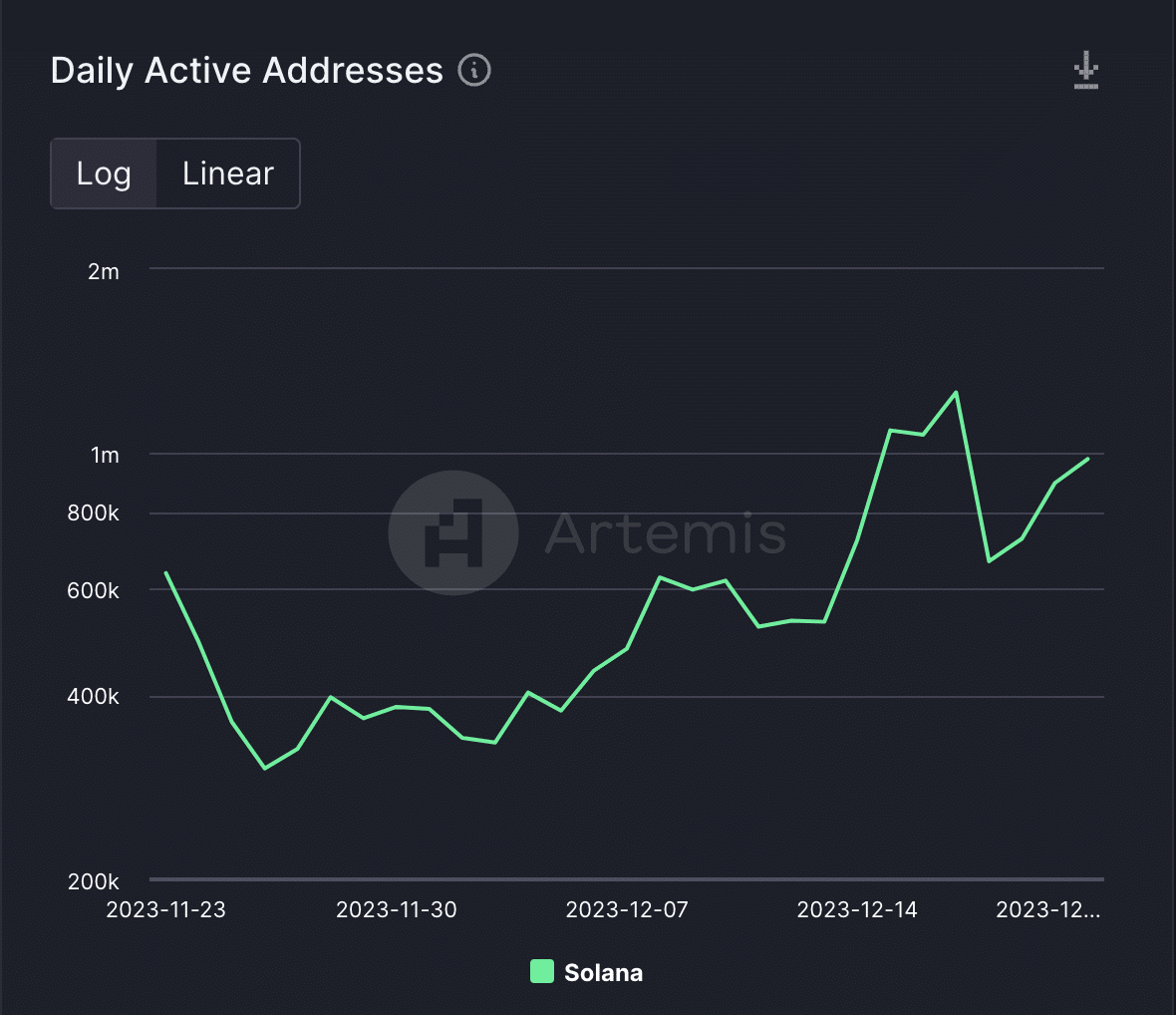1176x1015 pixels.
Task: Click the 400k y-axis label
Action: (93, 696)
